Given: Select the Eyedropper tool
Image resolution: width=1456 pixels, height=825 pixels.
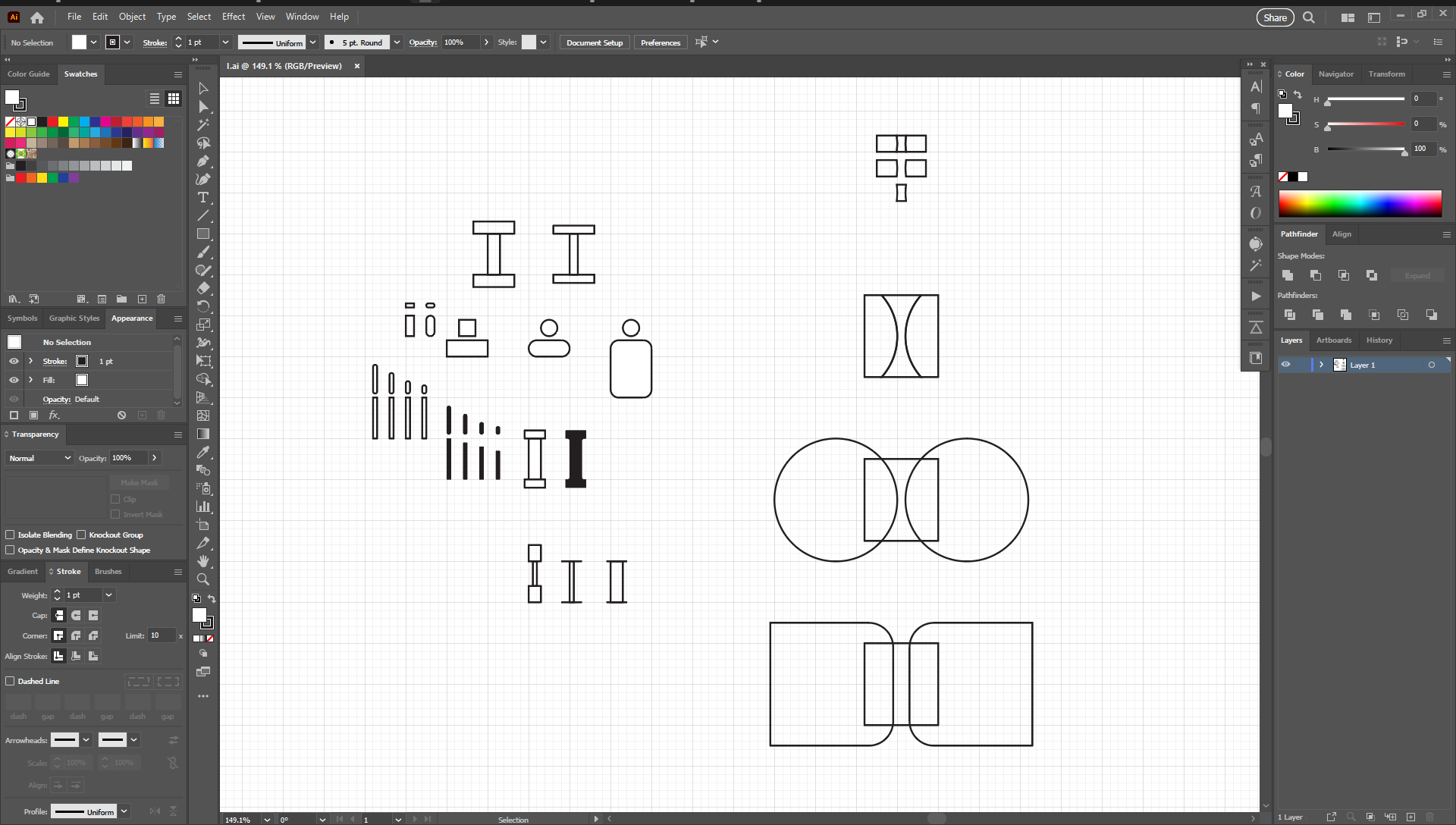Looking at the screenshot, I should coord(203,453).
